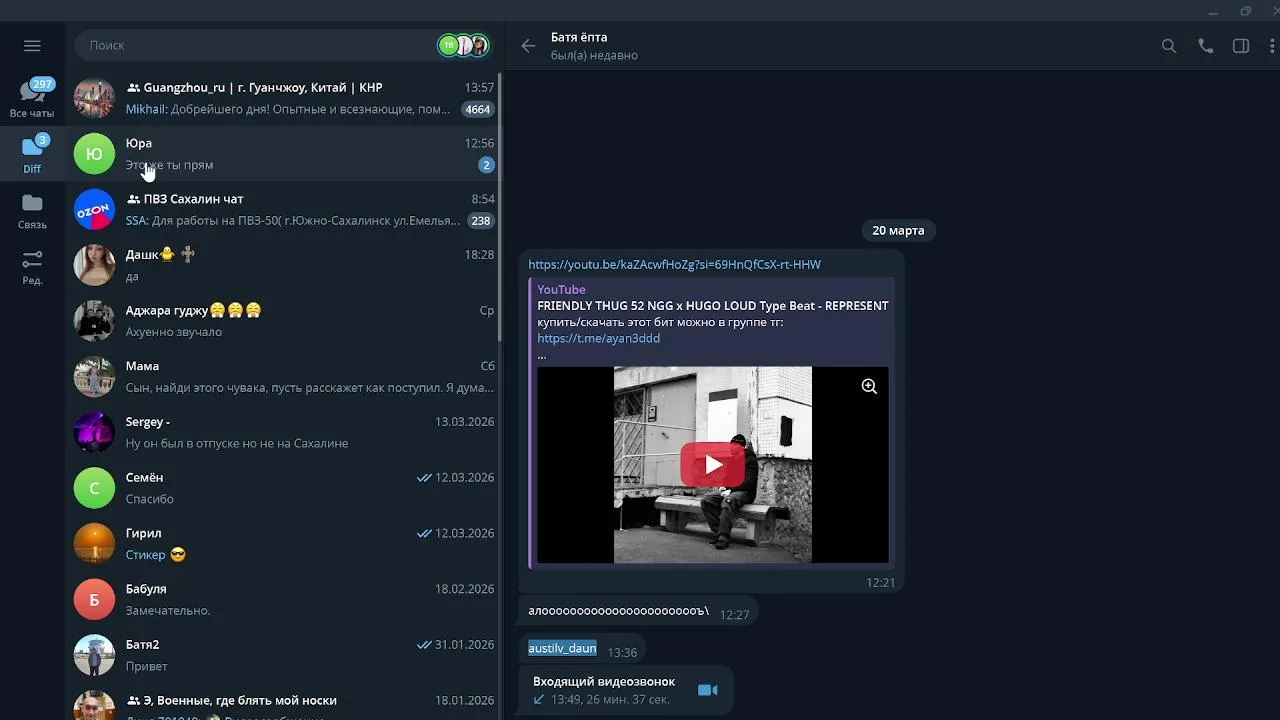Image resolution: width=1280 pixels, height=720 pixels.
Task: Click Sergey's purple profile photo
Action: pos(94,433)
